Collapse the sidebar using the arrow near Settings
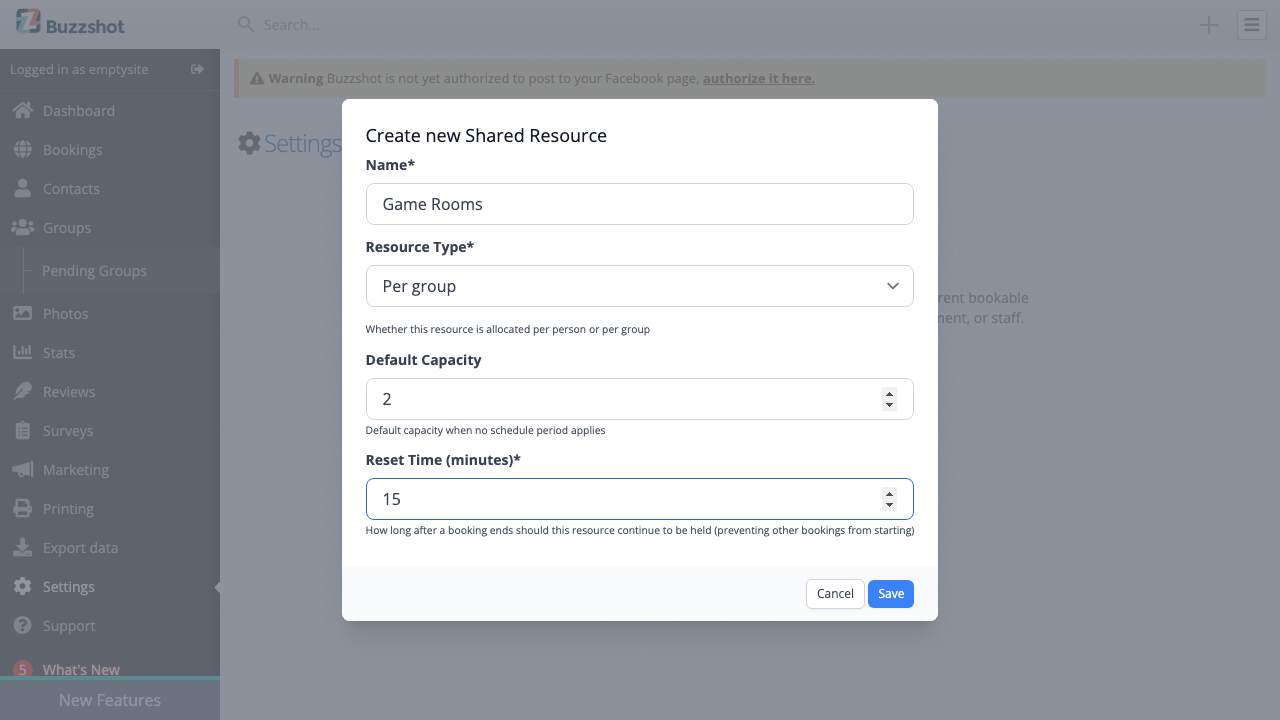This screenshot has width=1280, height=720. tap(215, 588)
